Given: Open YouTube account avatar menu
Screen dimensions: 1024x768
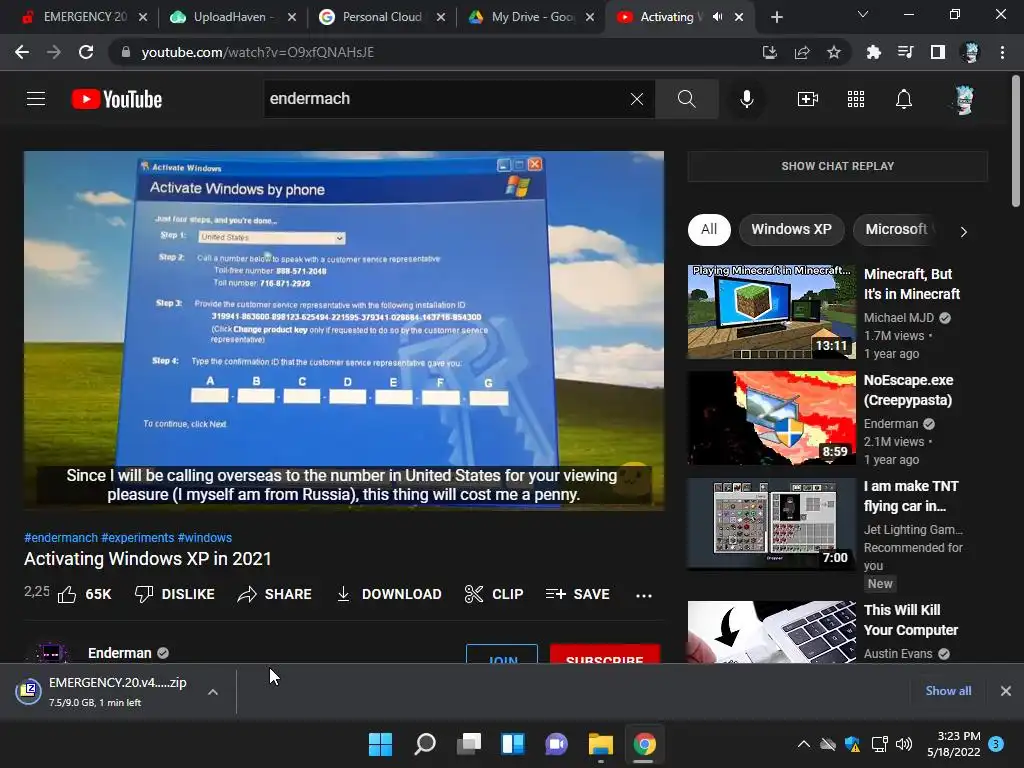Looking at the screenshot, I should (964, 100).
